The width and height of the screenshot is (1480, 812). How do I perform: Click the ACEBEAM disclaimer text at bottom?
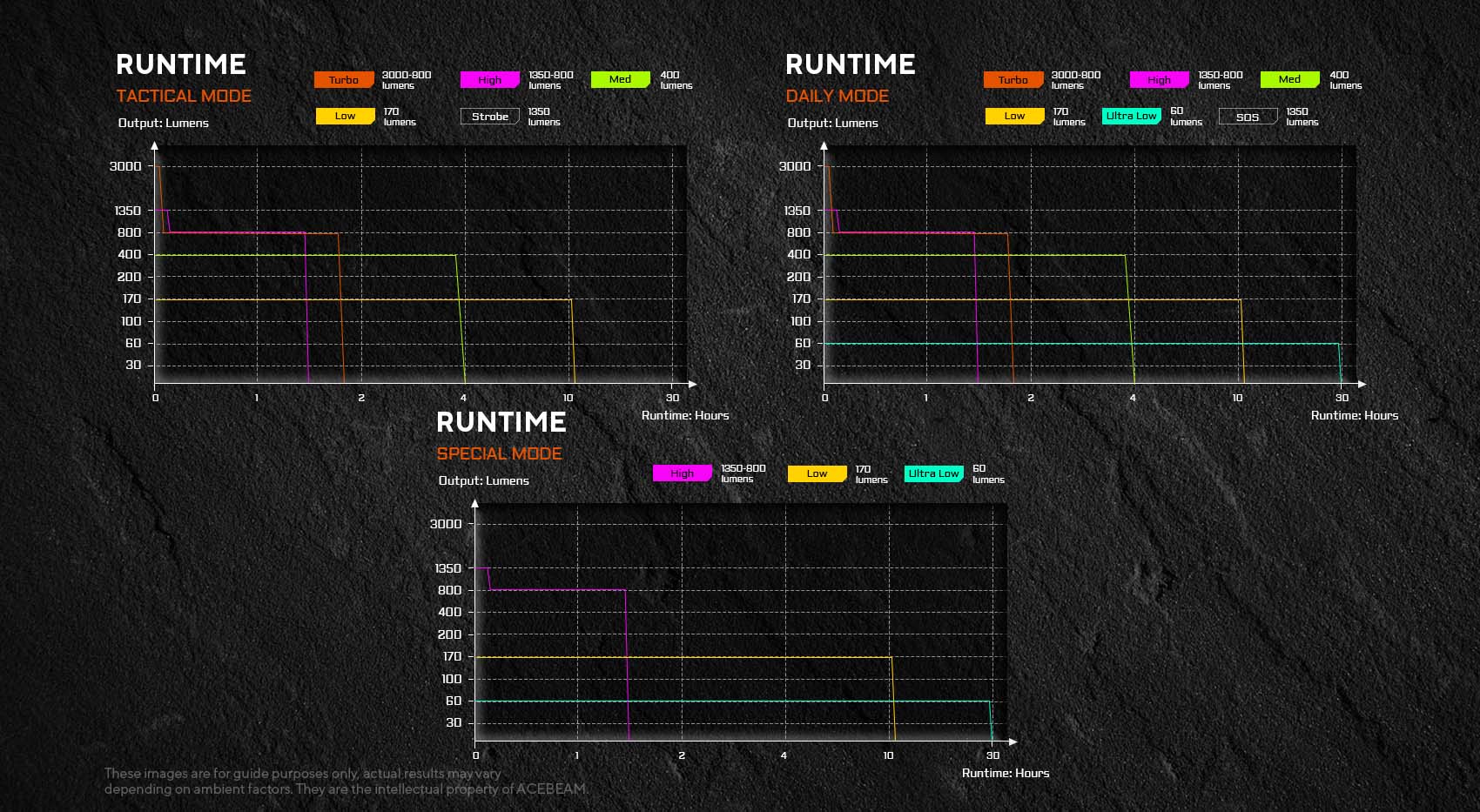pos(346,782)
